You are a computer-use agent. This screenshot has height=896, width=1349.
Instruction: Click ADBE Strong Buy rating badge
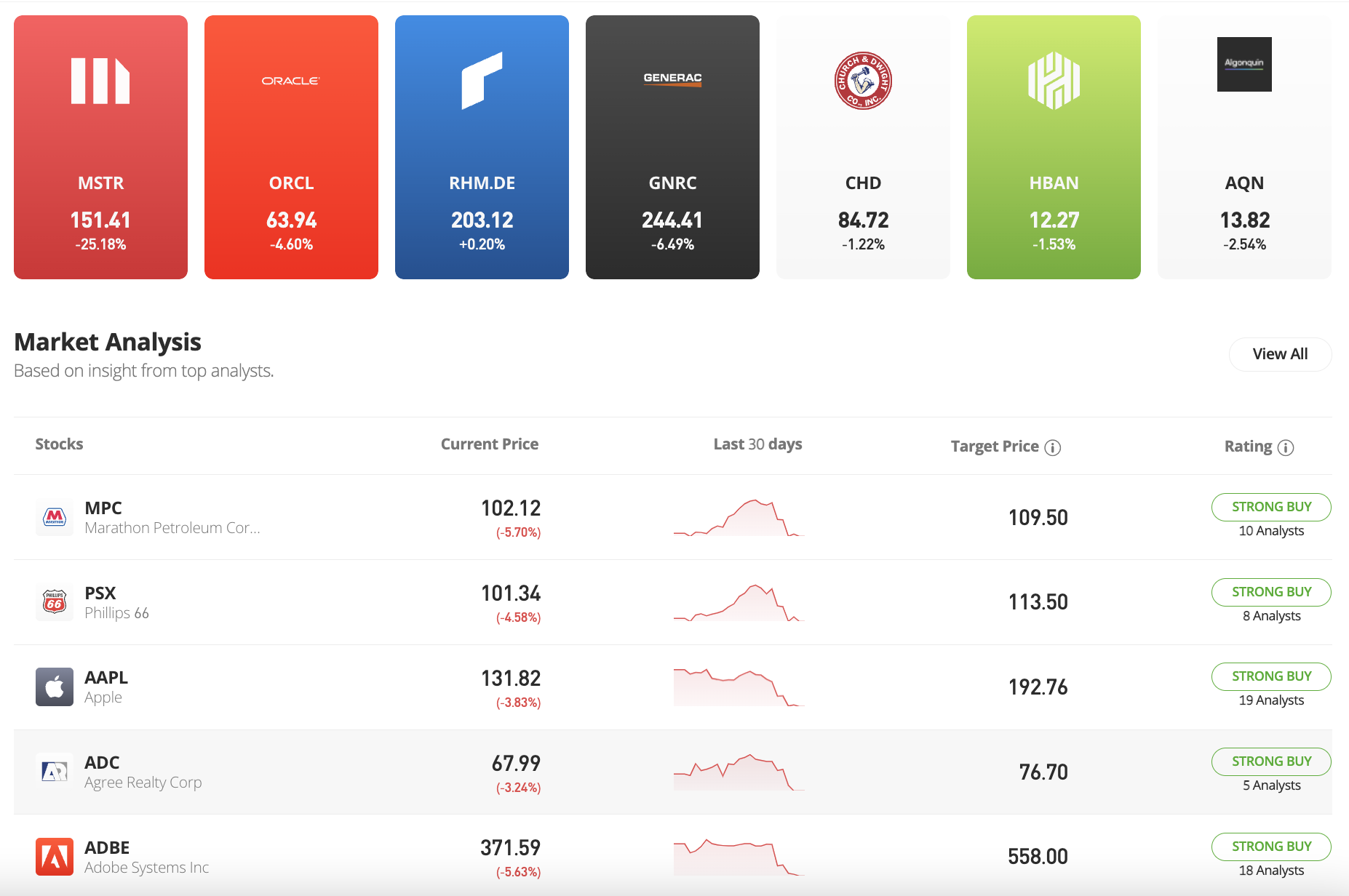pos(1271,847)
